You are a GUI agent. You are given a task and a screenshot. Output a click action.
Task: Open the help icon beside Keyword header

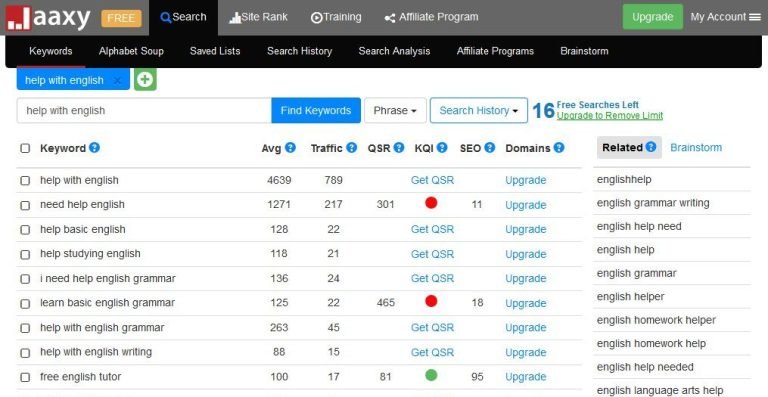click(95, 147)
